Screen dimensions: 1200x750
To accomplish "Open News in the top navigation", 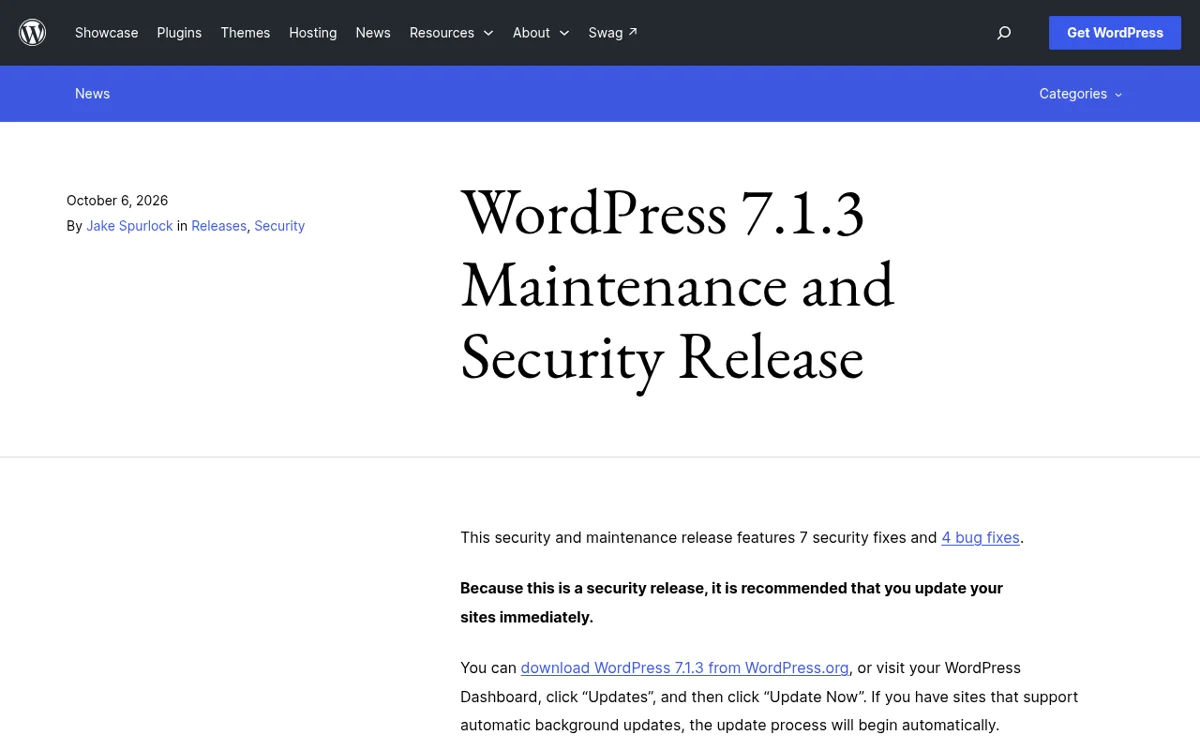I will click(373, 33).
